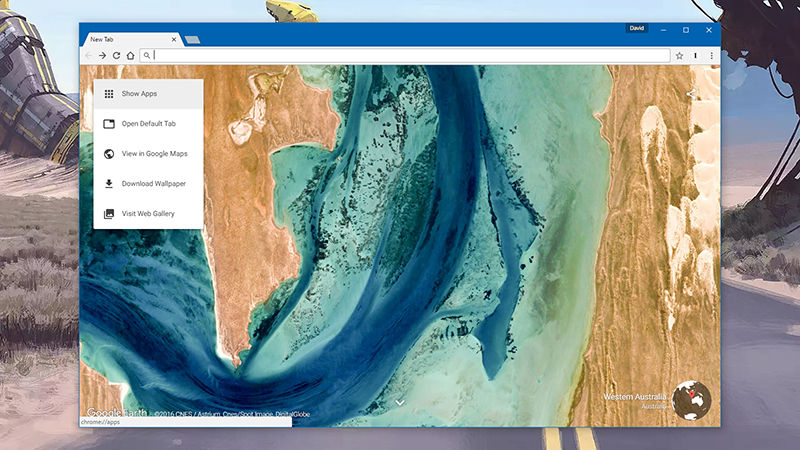
Task: Click the extension icon beside the star
Action: [695, 56]
